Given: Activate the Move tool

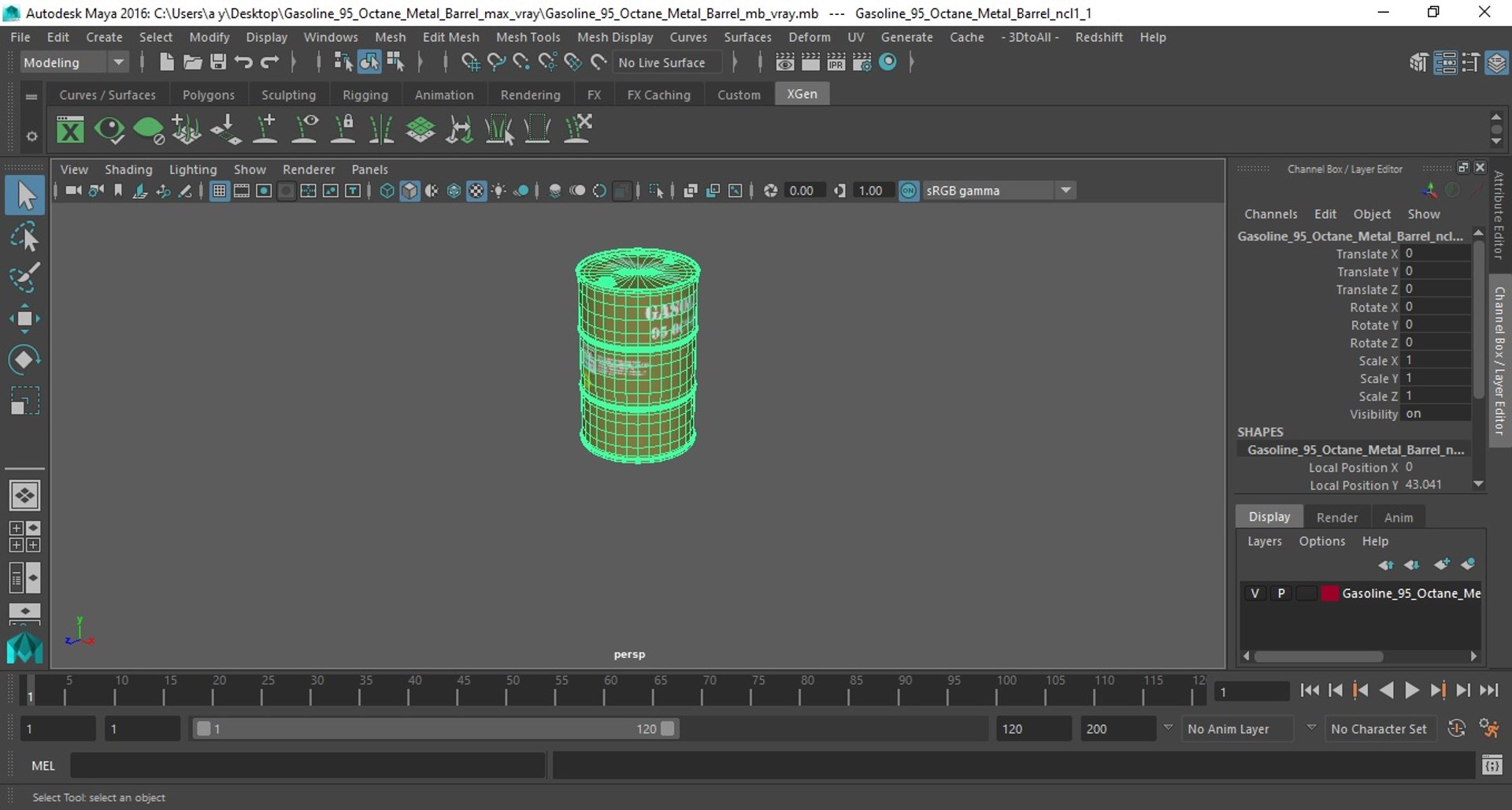Looking at the screenshot, I should pyautogui.click(x=24, y=318).
